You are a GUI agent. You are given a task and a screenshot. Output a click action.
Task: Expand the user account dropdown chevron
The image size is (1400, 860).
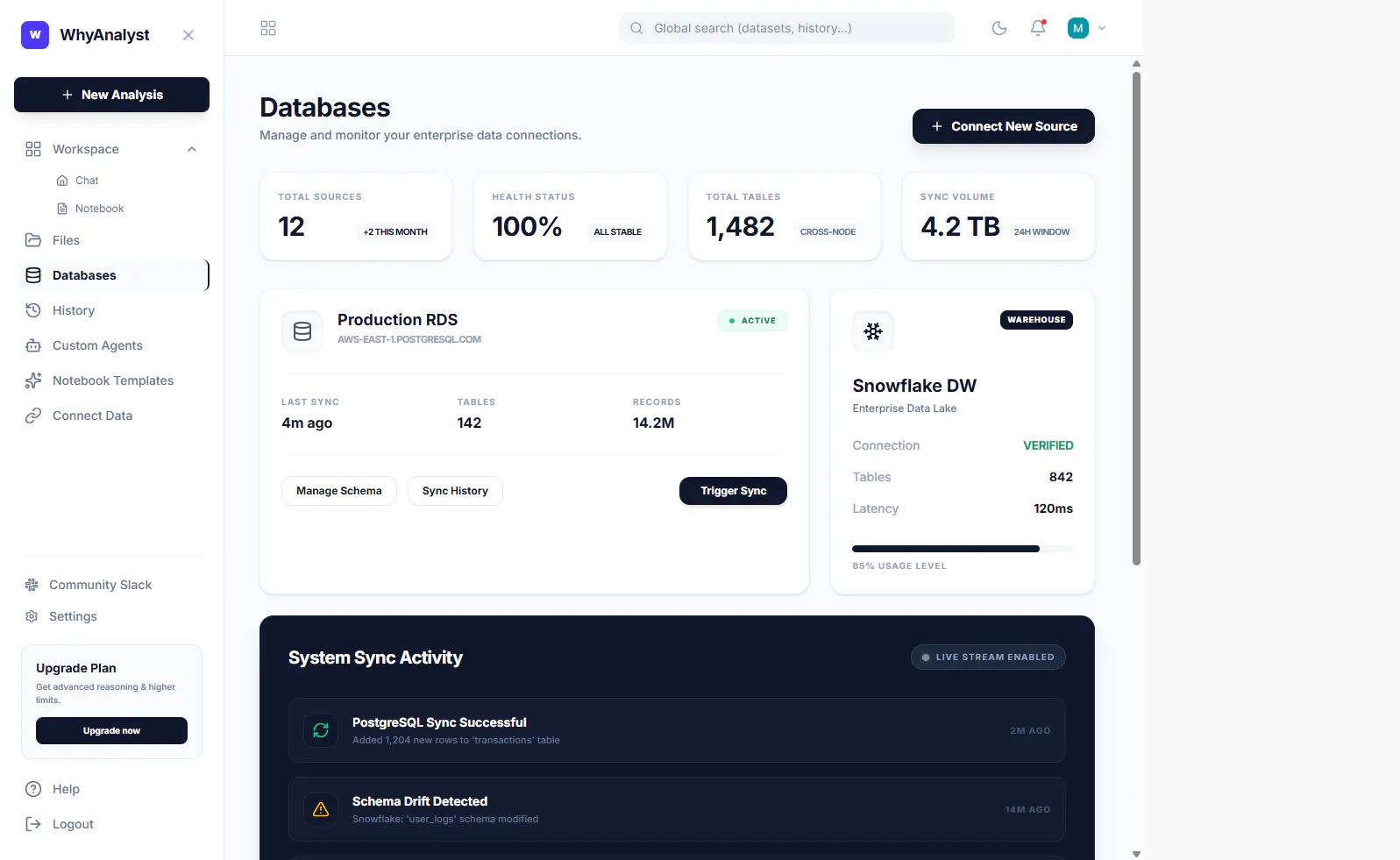pos(1102,28)
